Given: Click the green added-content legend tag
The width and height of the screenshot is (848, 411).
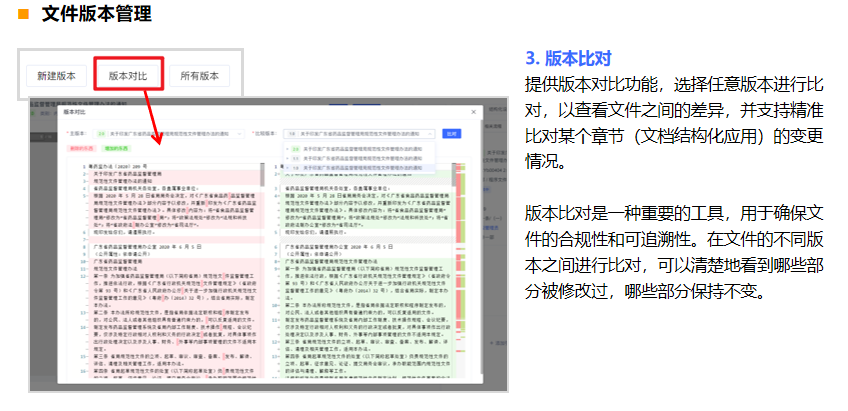Looking at the screenshot, I should (117, 148).
